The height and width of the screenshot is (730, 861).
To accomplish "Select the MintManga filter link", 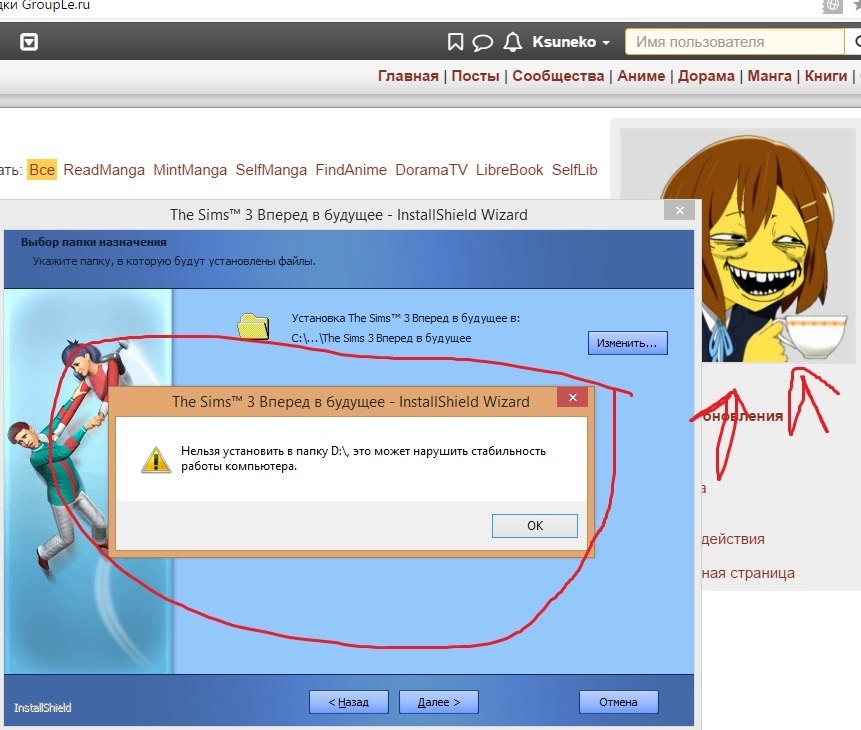I will tap(190, 170).
